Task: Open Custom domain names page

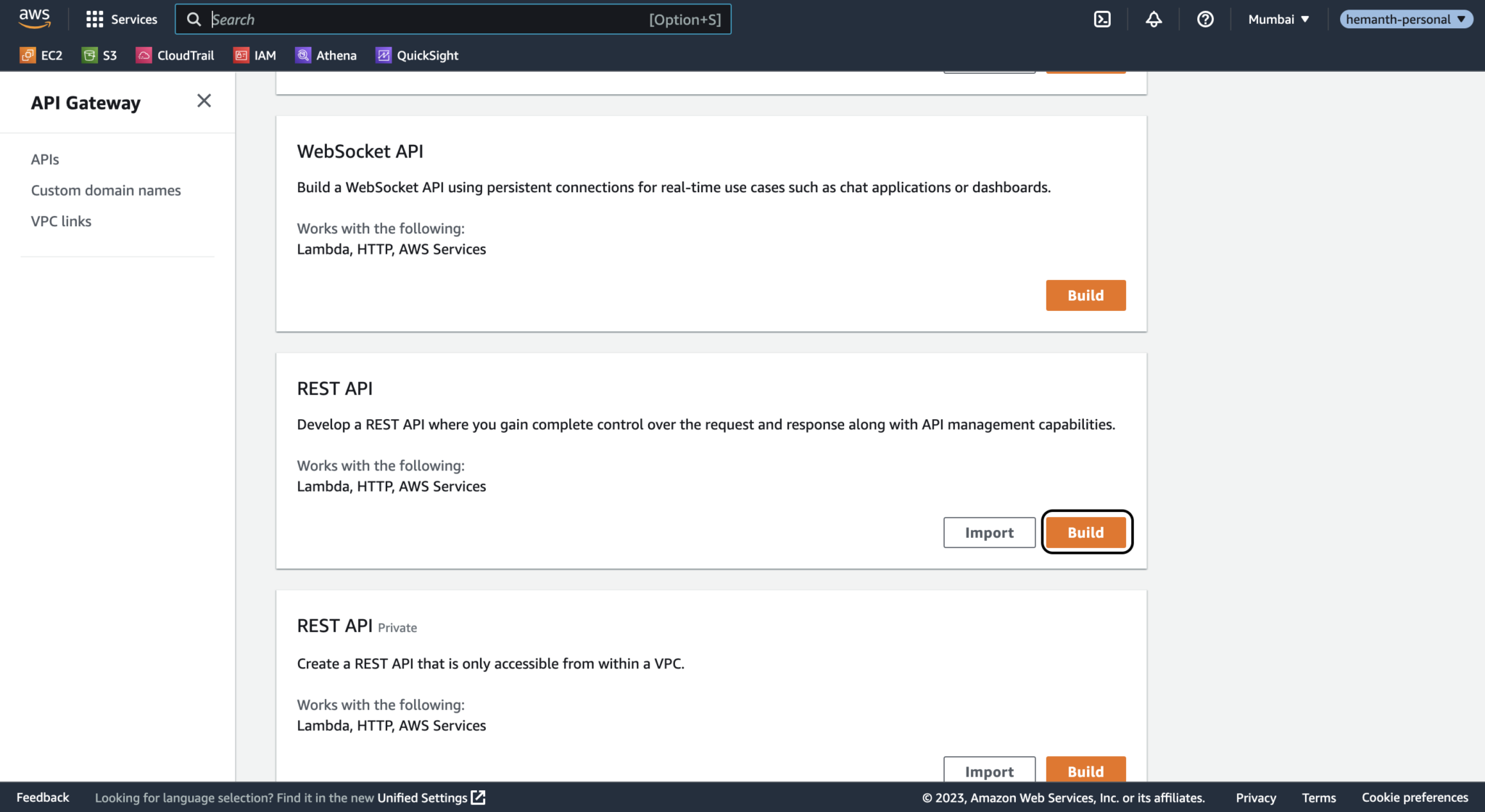Action: click(106, 190)
